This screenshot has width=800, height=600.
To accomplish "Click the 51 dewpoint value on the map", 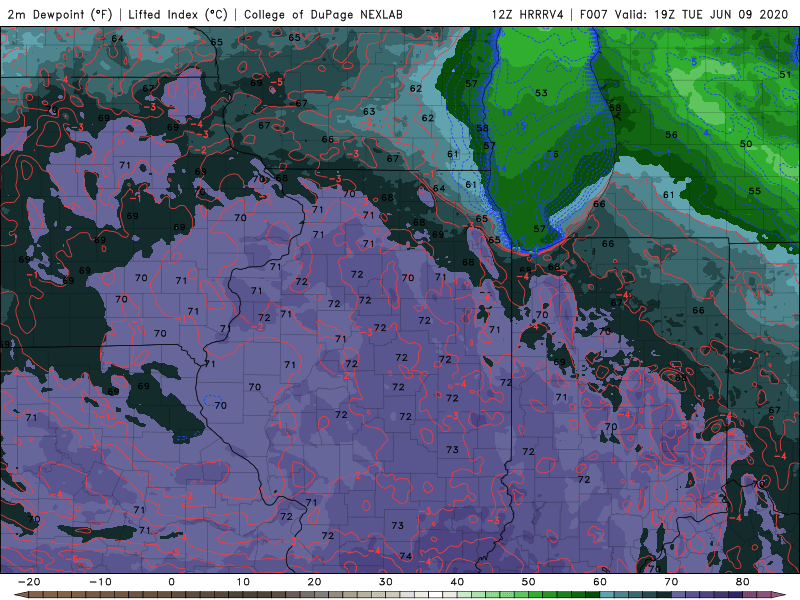I will pos(785,74).
